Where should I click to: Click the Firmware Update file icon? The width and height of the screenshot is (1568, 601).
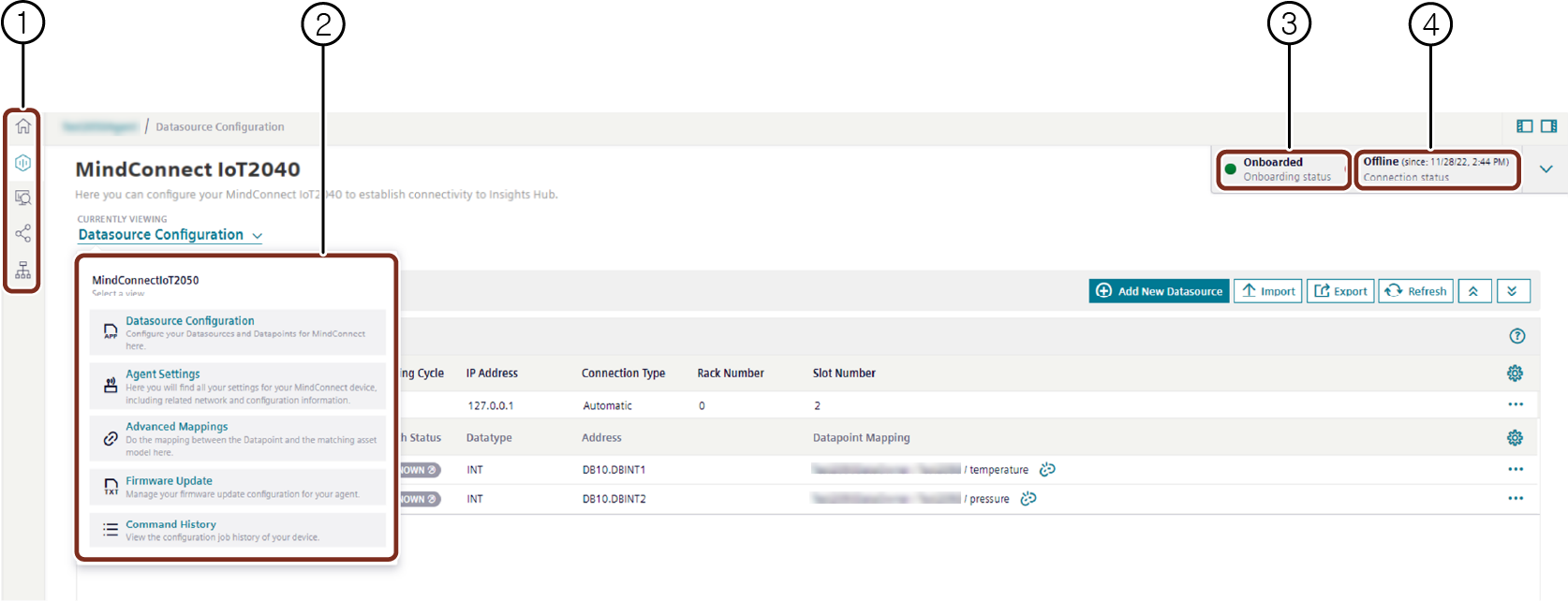(x=111, y=487)
